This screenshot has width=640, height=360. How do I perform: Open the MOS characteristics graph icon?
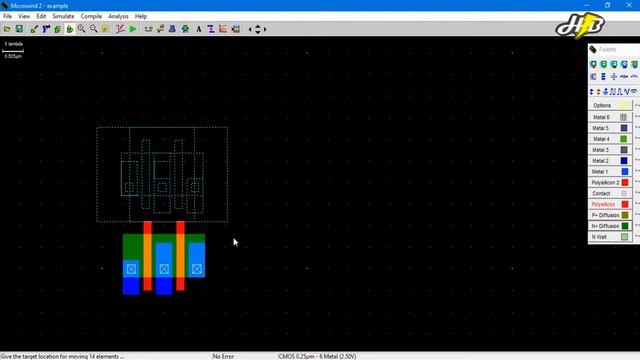click(x=223, y=29)
